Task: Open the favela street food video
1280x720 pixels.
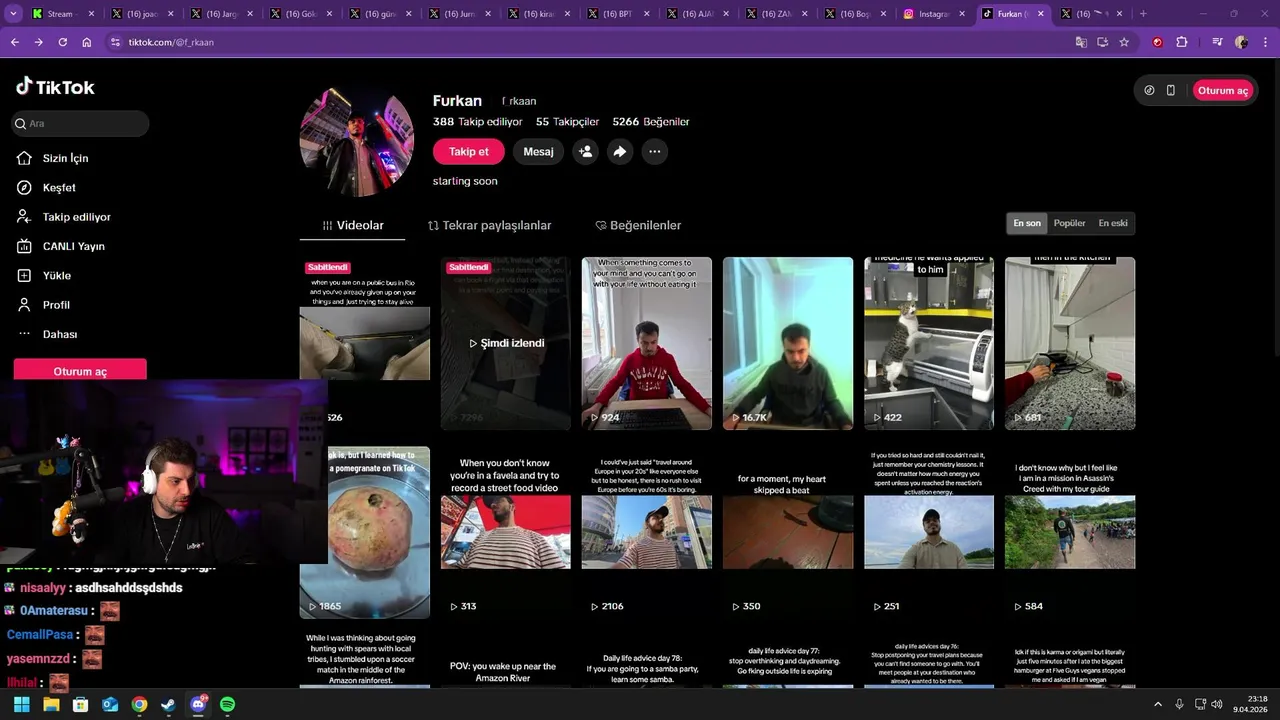Action: pyautogui.click(x=506, y=532)
